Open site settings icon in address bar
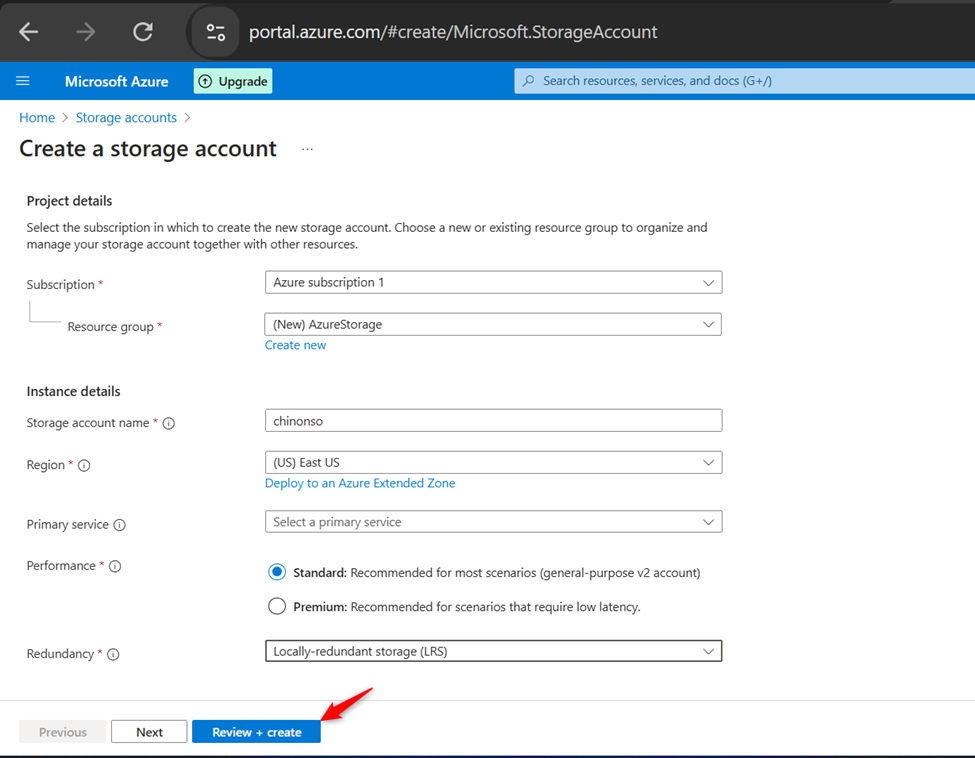The width and height of the screenshot is (975, 758). coord(216,32)
